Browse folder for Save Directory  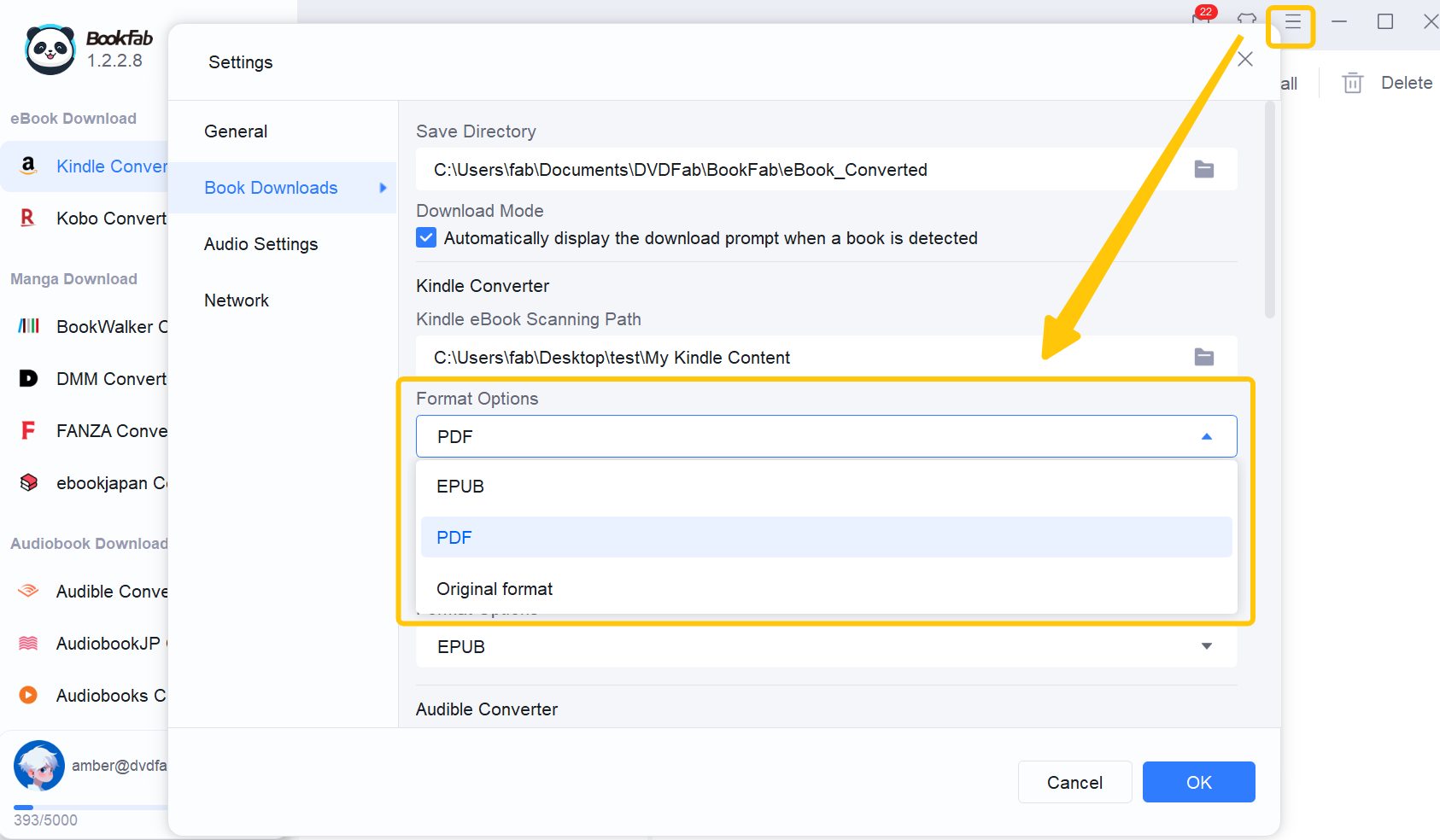click(x=1204, y=169)
